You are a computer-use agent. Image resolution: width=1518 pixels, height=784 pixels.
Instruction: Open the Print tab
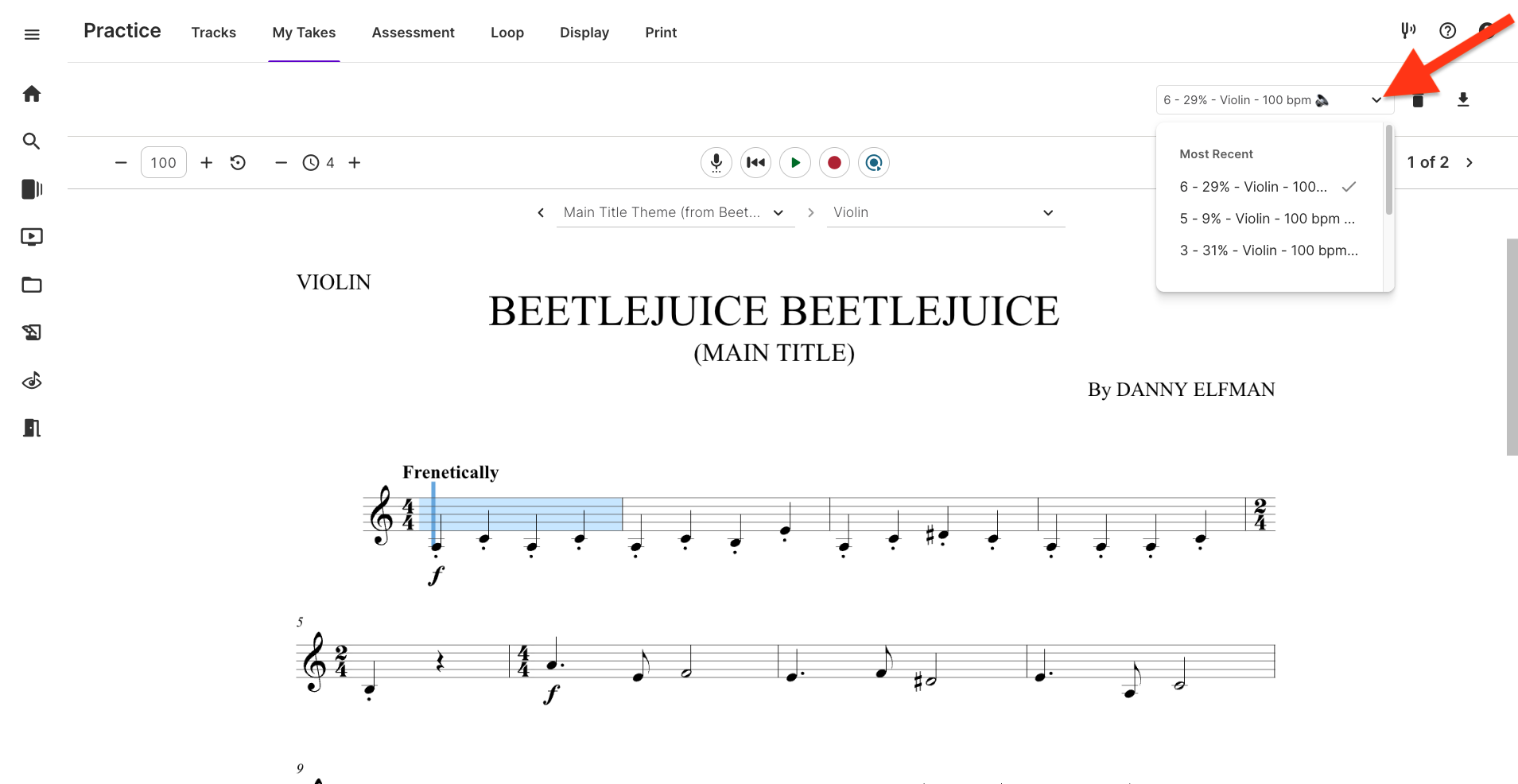point(661,33)
